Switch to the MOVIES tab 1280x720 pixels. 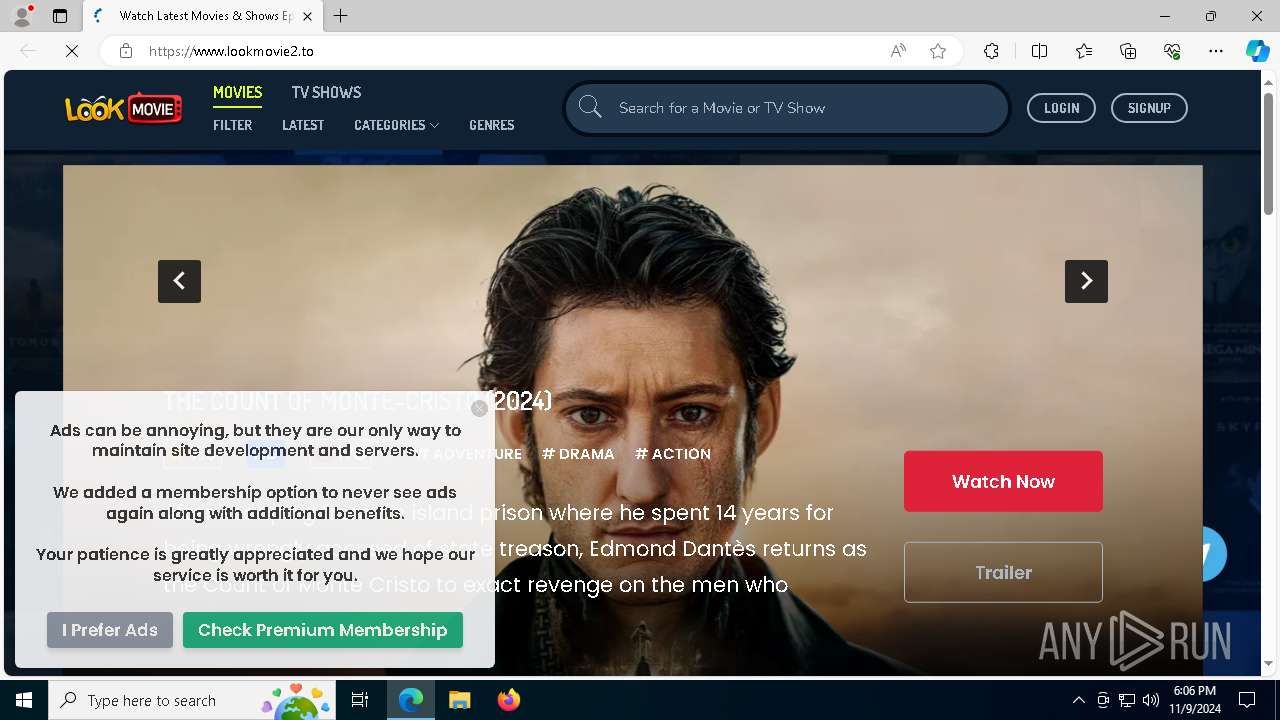click(237, 92)
